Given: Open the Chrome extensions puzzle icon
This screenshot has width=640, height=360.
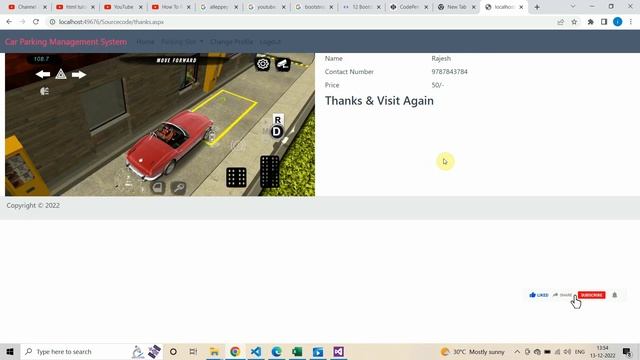Looking at the screenshot, I should tap(590, 22).
